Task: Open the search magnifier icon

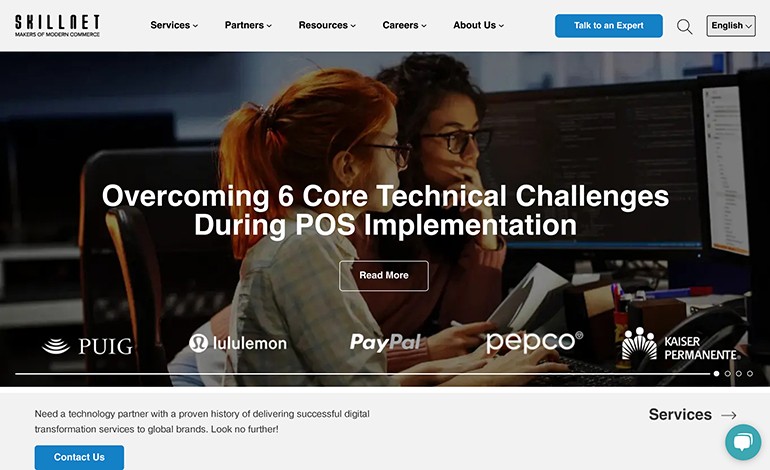Action: tap(685, 26)
